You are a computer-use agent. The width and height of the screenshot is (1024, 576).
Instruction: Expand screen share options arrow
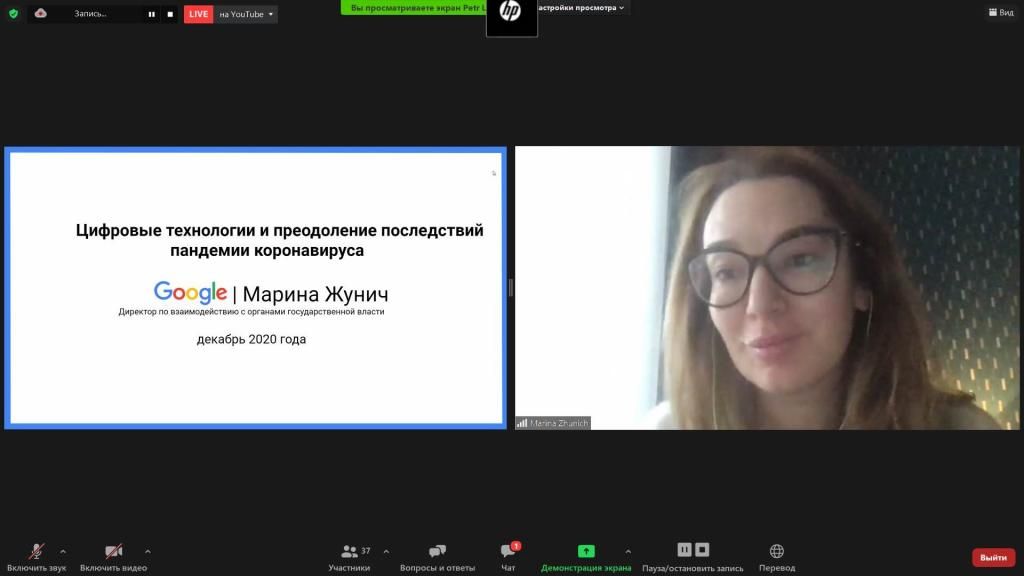coord(628,552)
